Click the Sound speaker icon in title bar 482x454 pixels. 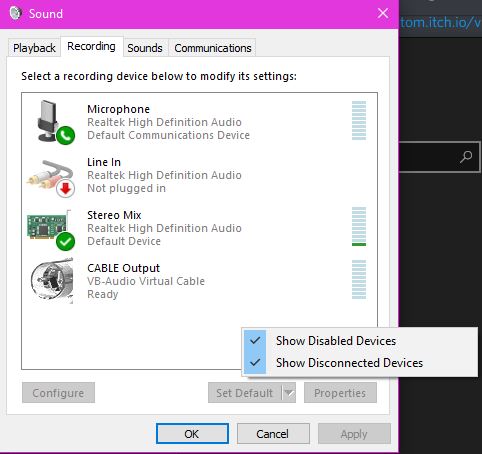click(15, 13)
